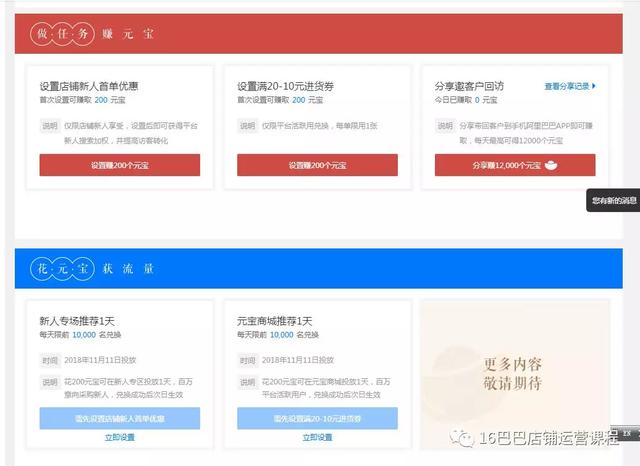Click 首次设置可赚取 200 元宝 under 设置满20-10元进货券

click(x=280, y=100)
